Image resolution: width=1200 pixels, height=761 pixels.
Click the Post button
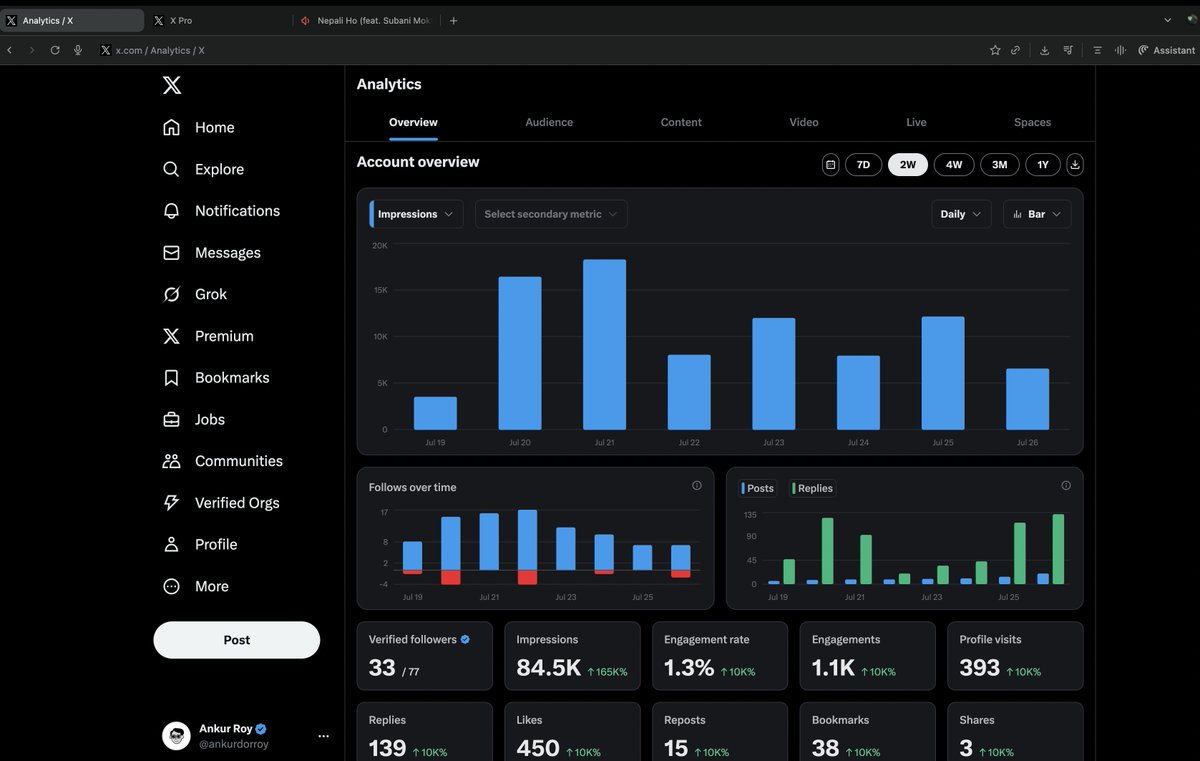click(x=237, y=640)
